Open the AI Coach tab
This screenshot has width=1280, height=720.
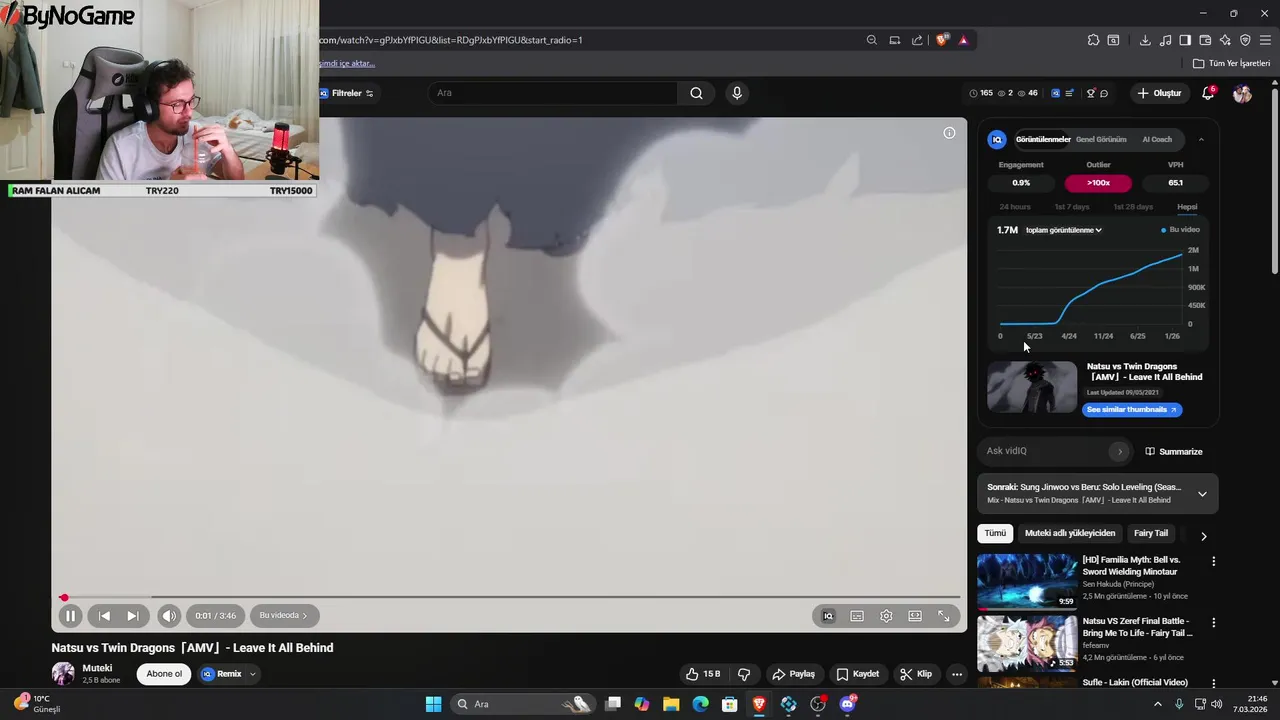pos(1157,140)
